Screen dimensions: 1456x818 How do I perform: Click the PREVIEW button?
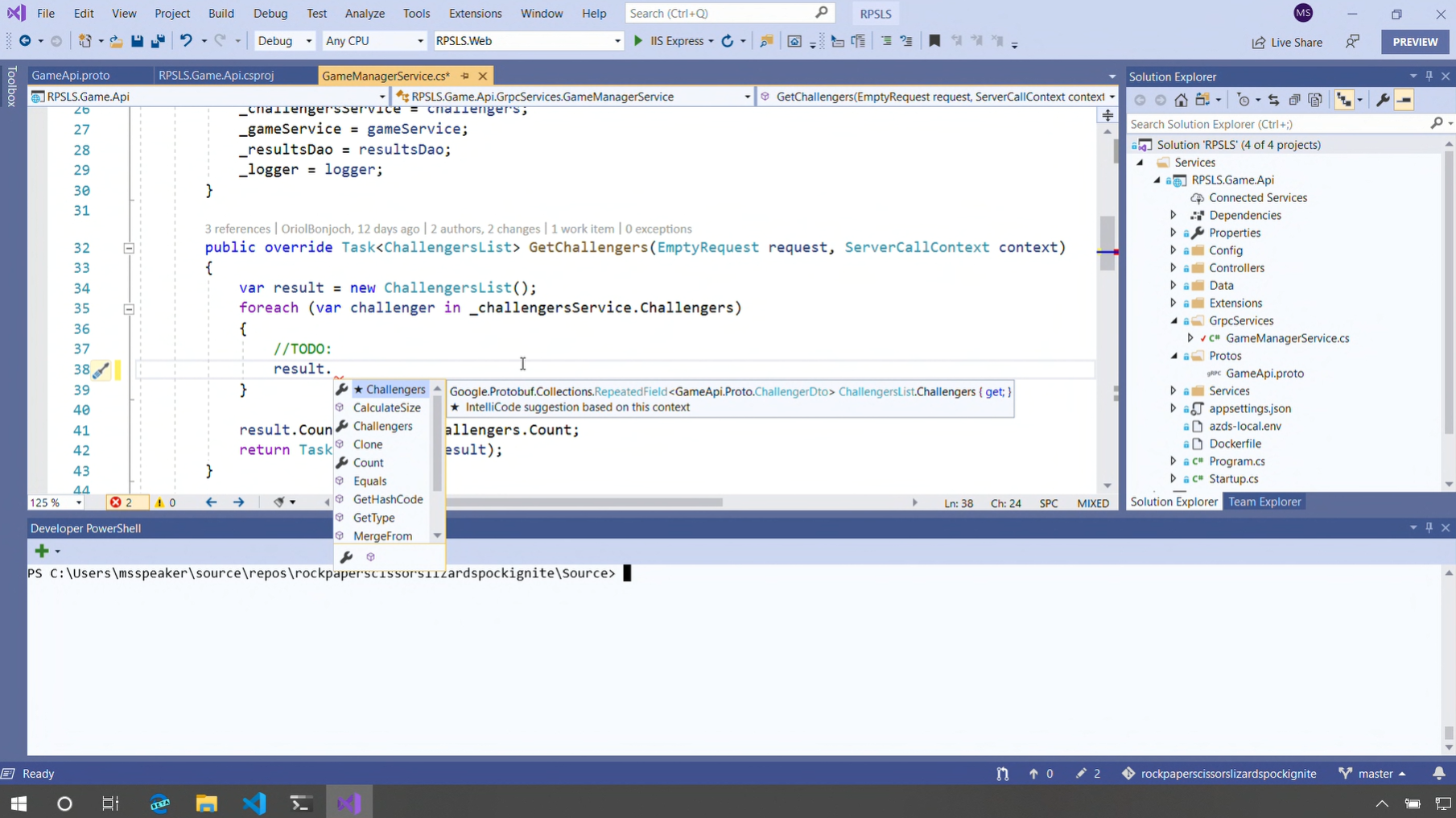coord(1414,42)
